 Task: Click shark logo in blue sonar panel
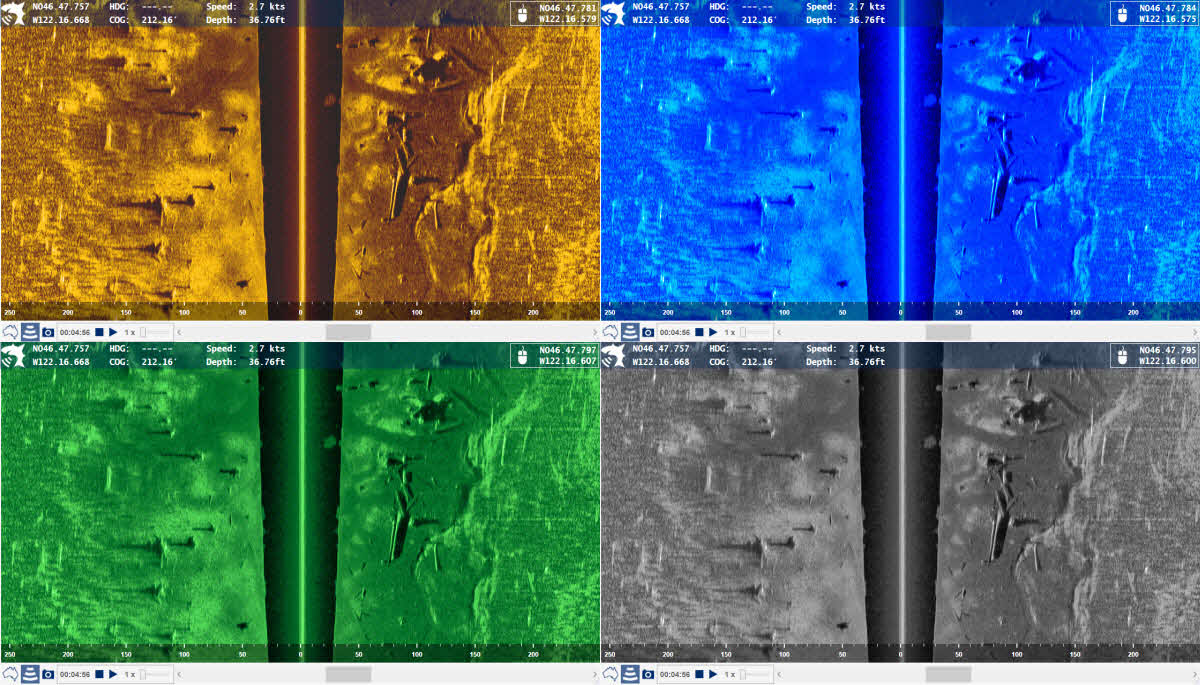point(614,13)
